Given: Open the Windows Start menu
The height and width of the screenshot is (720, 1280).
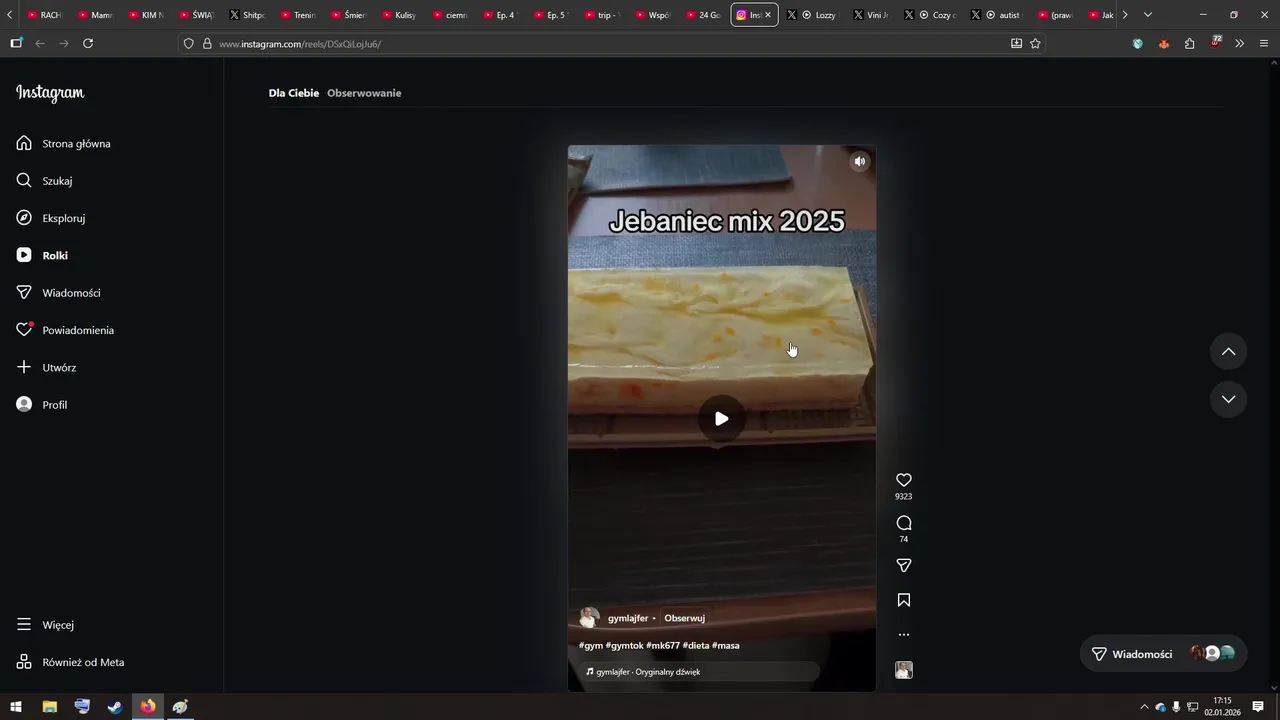Looking at the screenshot, I should tap(16, 707).
